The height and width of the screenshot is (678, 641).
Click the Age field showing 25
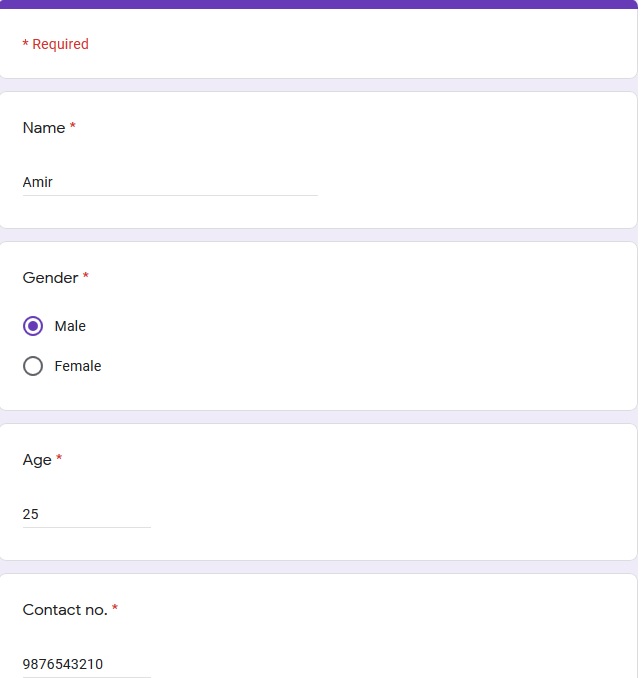[x=86, y=514]
